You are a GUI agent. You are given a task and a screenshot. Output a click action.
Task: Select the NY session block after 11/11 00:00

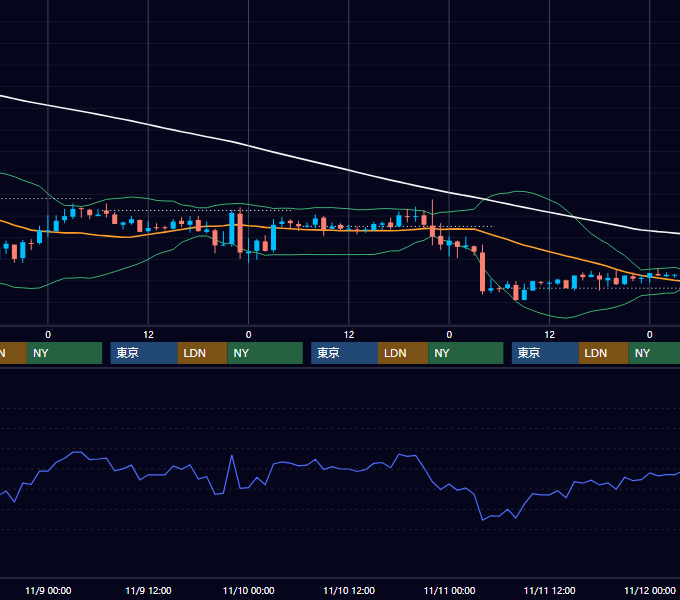coord(466,353)
